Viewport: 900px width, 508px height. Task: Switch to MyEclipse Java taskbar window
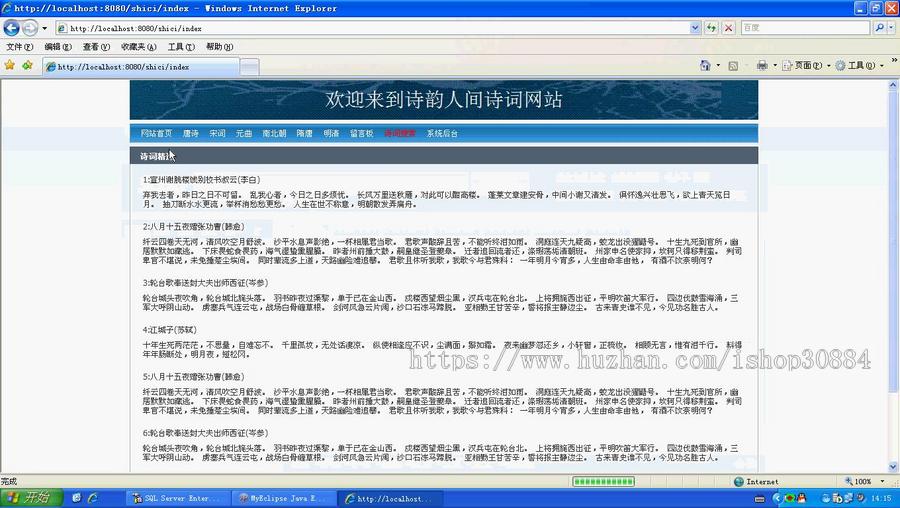(284, 498)
